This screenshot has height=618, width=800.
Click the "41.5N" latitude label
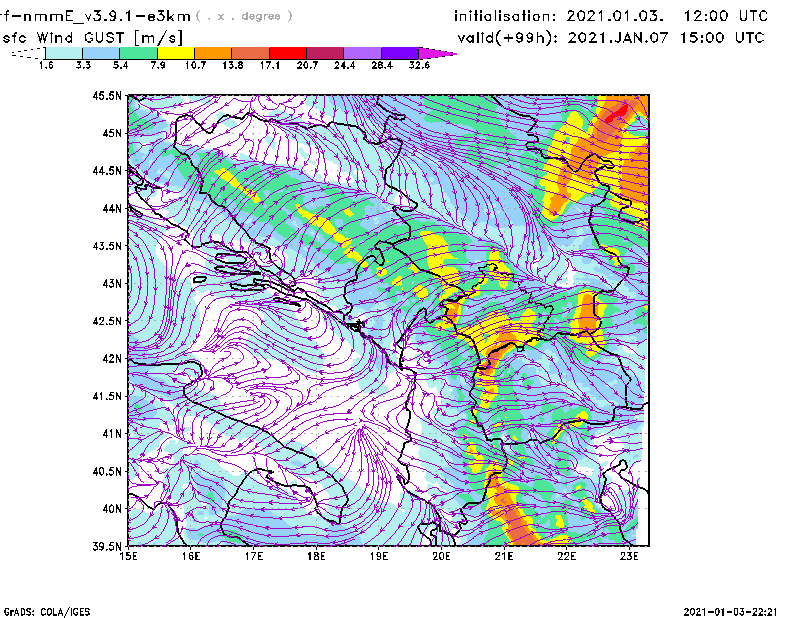click(x=108, y=396)
